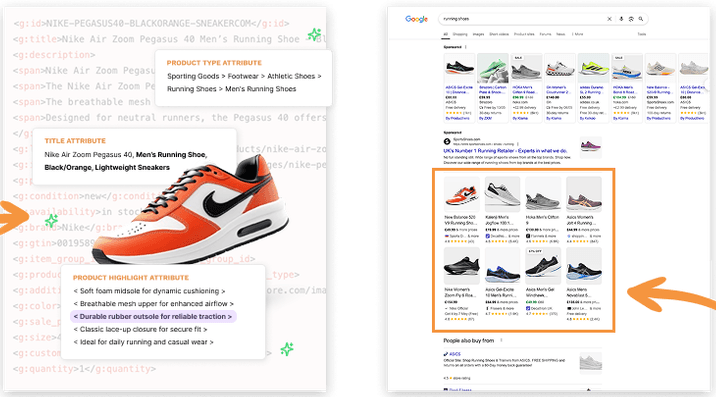Switch to the News tab
Screen dimensions: 716x397
(561, 34)
